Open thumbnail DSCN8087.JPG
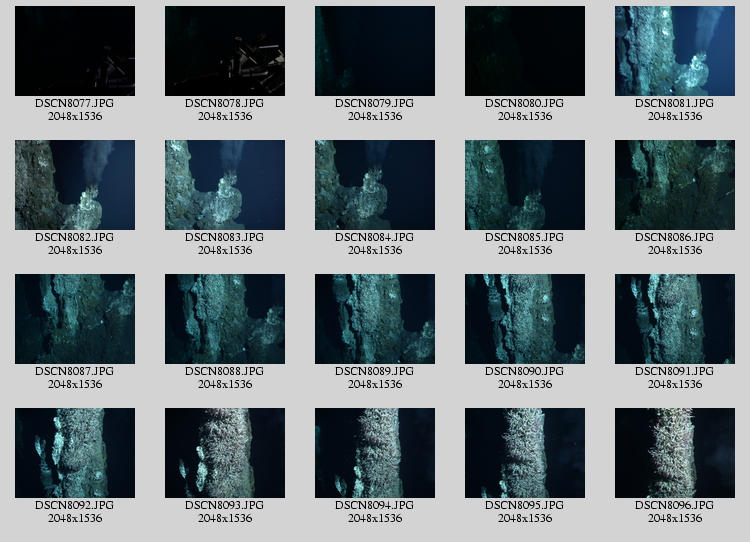750x542 pixels. pyautogui.click(x=75, y=319)
